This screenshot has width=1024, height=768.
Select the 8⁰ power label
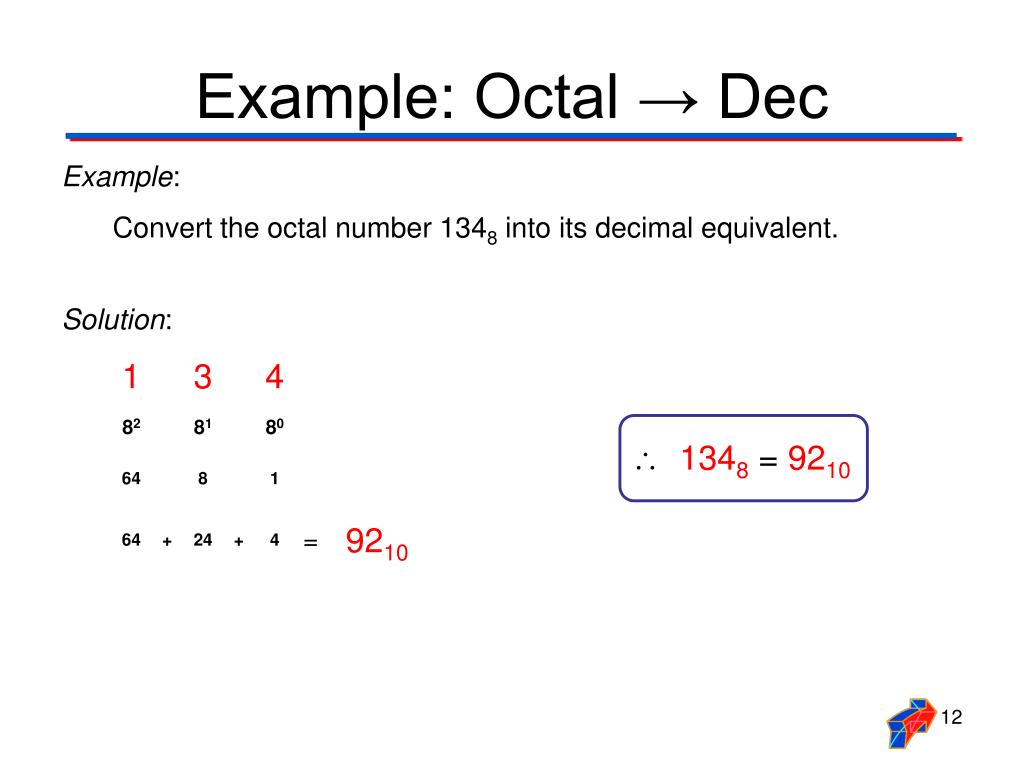click(x=274, y=427)
